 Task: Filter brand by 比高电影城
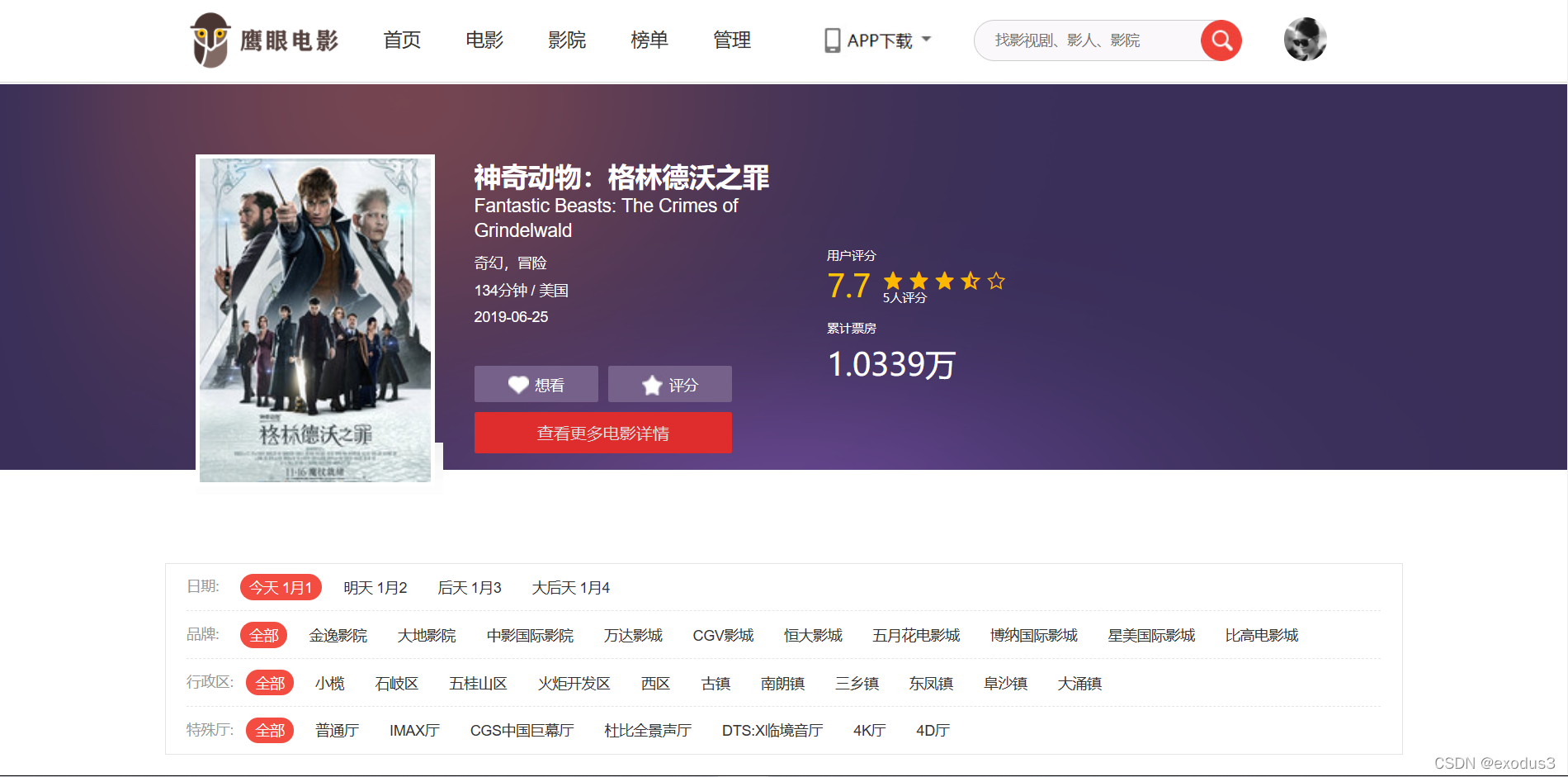point(1262,635)
